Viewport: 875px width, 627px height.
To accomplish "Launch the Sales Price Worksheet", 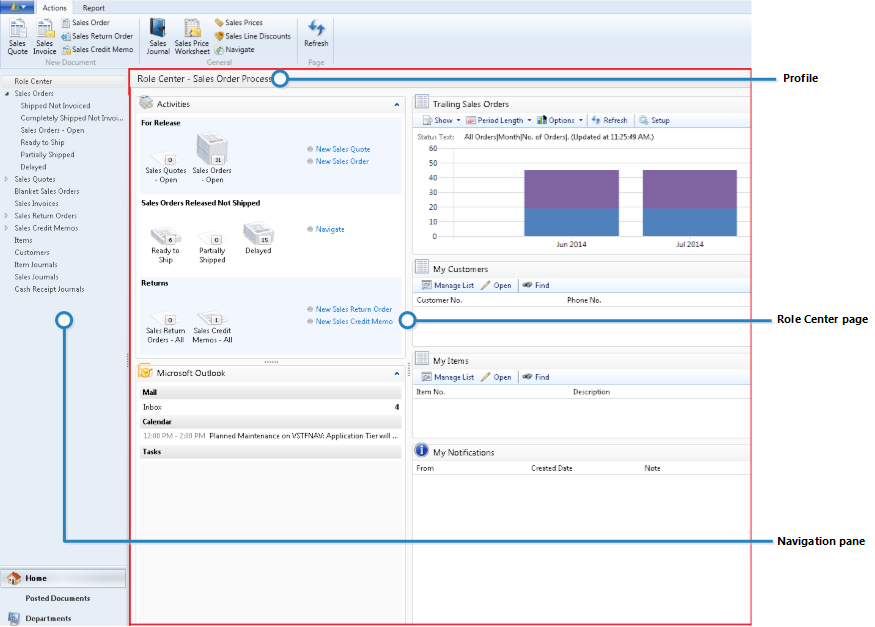I will (190, 34).
